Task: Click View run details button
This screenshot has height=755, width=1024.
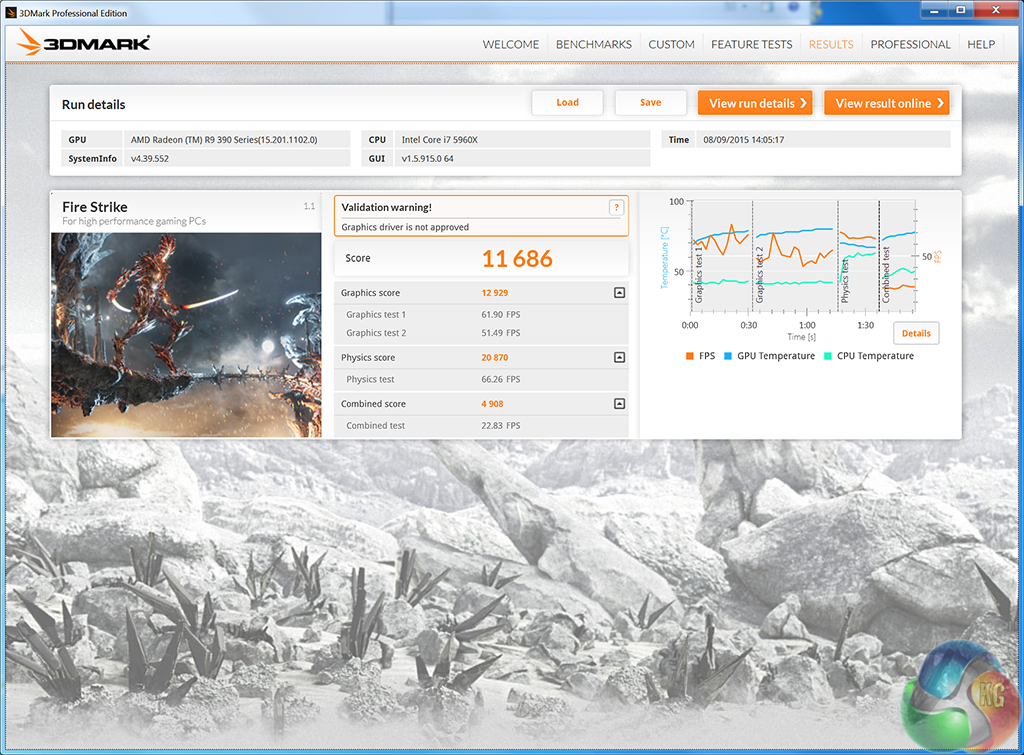Action: 755,103
